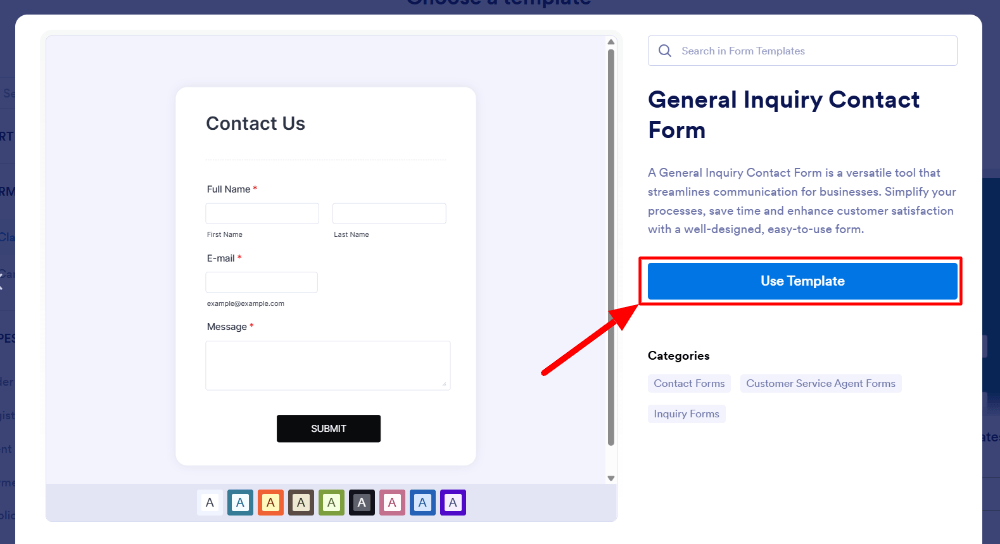Select the teal theme swatch
This screenshot has height=544, width=1000.
pos(240,503)
